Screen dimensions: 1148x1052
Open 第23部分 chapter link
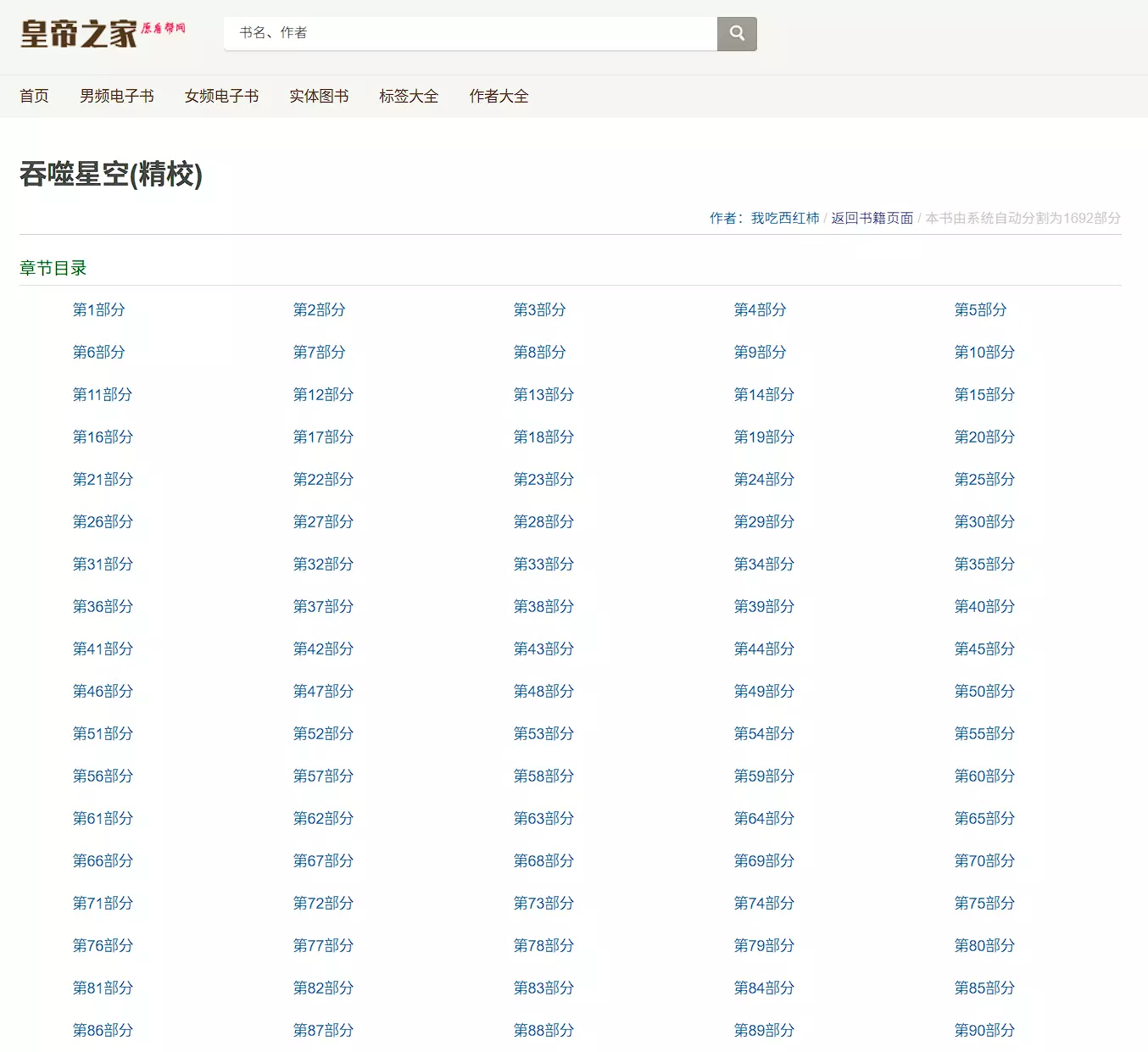pos(543,480)
